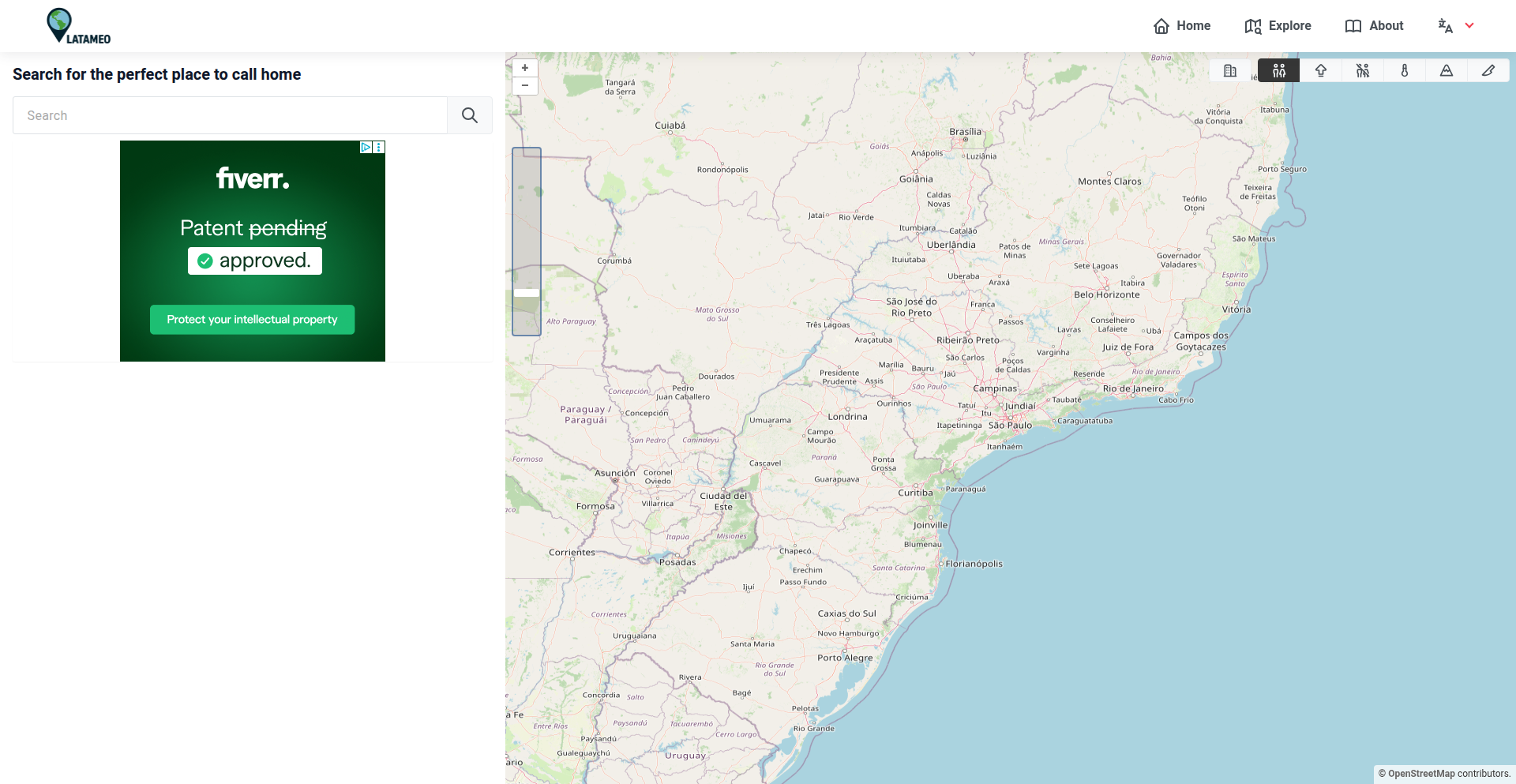Select the city buildings map layer
Image resolution: width=1516 pixels, height=784 pixels.
point(1230,70)
